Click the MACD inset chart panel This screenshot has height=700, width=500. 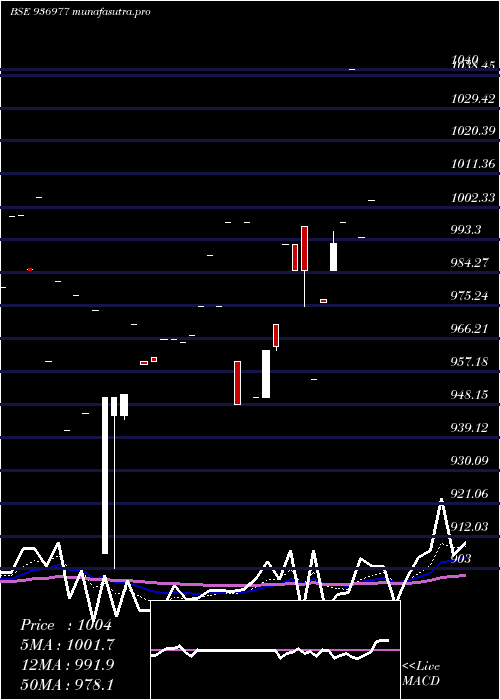pyautogui.click(x=275, y=650)
